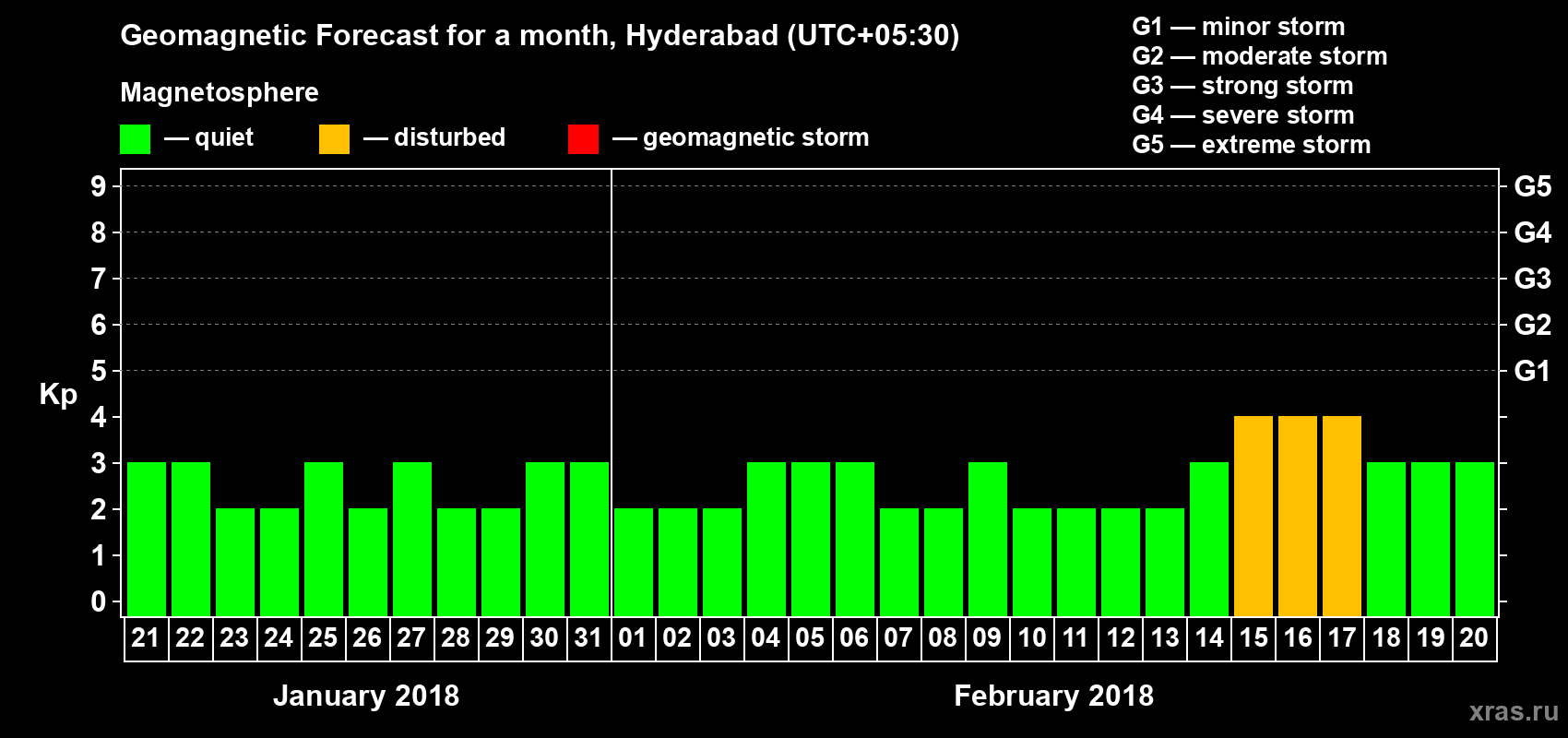Screen dimensions: 1568x738
Task: Select the bar for February 09
Action: click(x=988, y=539)
